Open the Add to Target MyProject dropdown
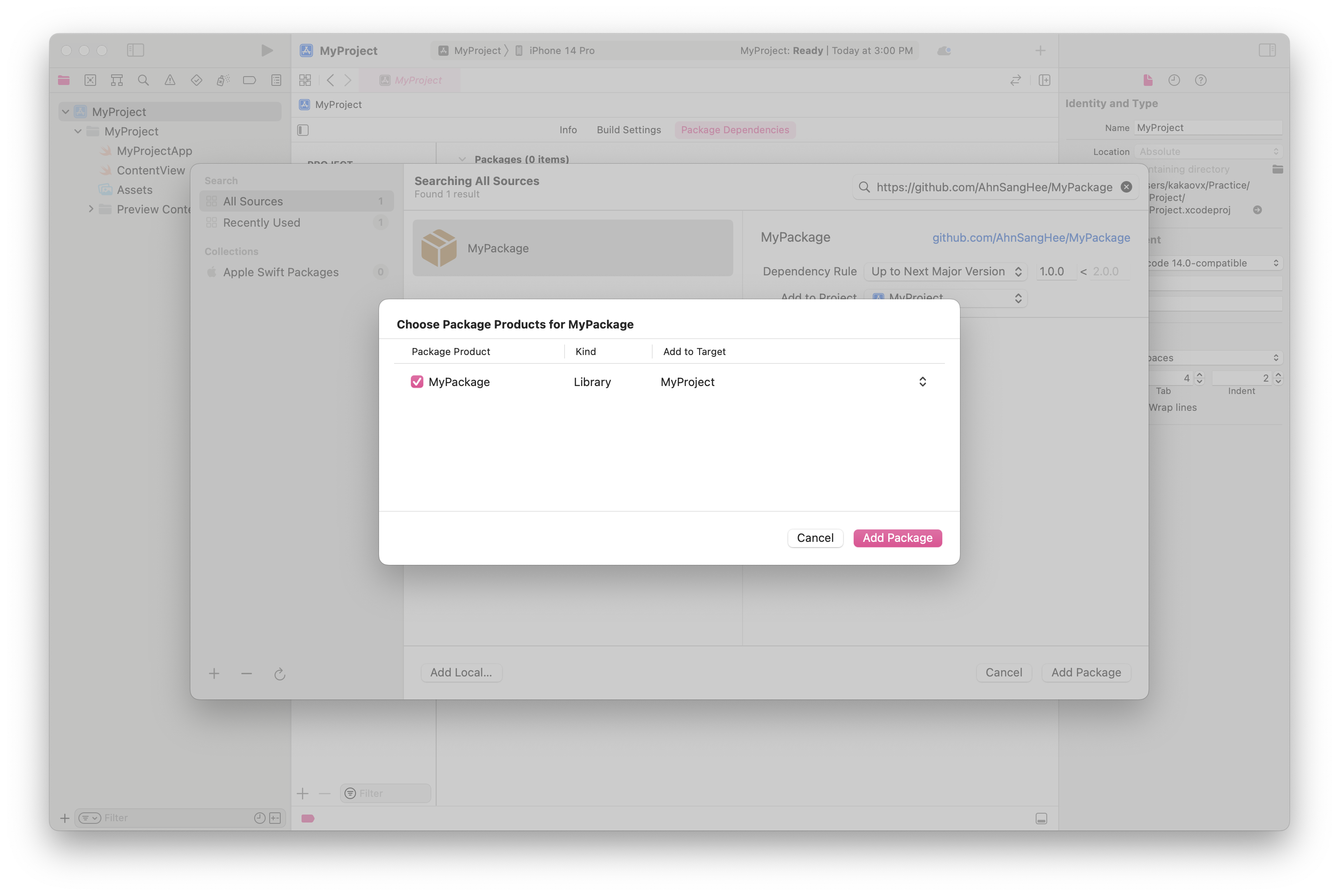The image size is (1339, 896). coord(922,382)
